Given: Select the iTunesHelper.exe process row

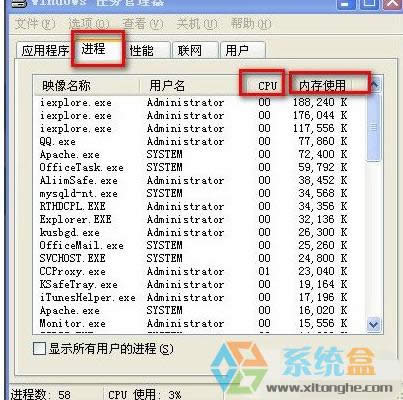Looking at the screenshot, I should 200,297.
